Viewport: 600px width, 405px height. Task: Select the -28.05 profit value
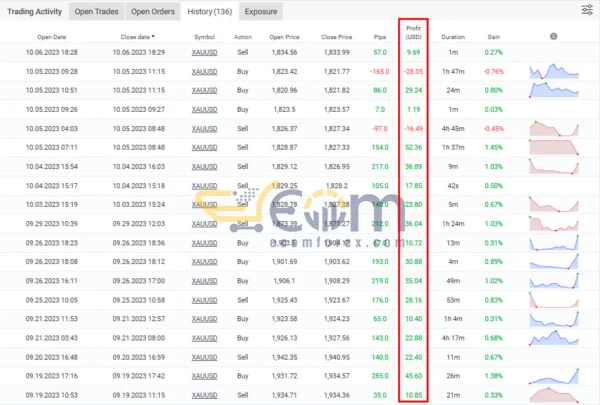click(414, 72)
